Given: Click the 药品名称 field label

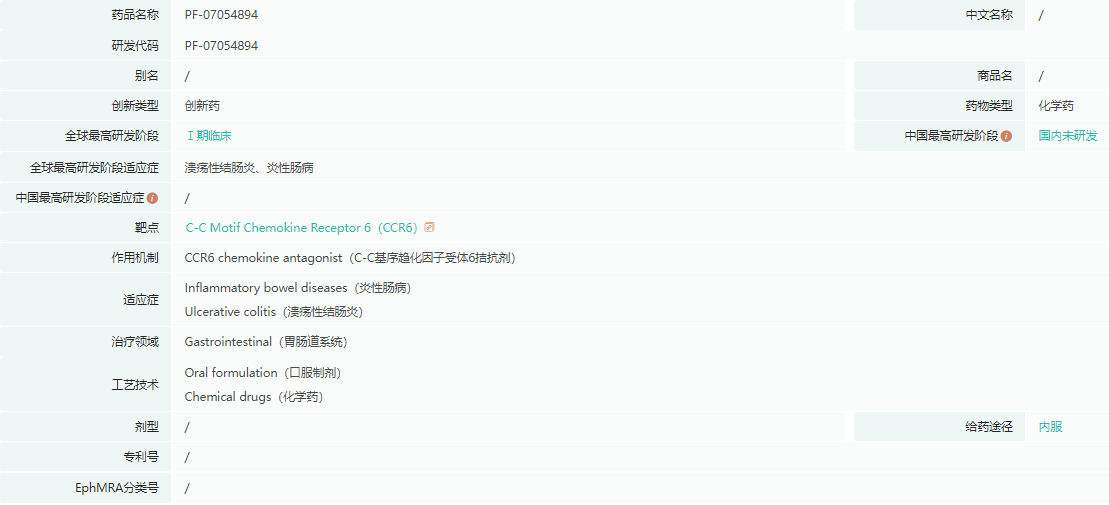Looking at the screenshot, I should pos(135,15).
